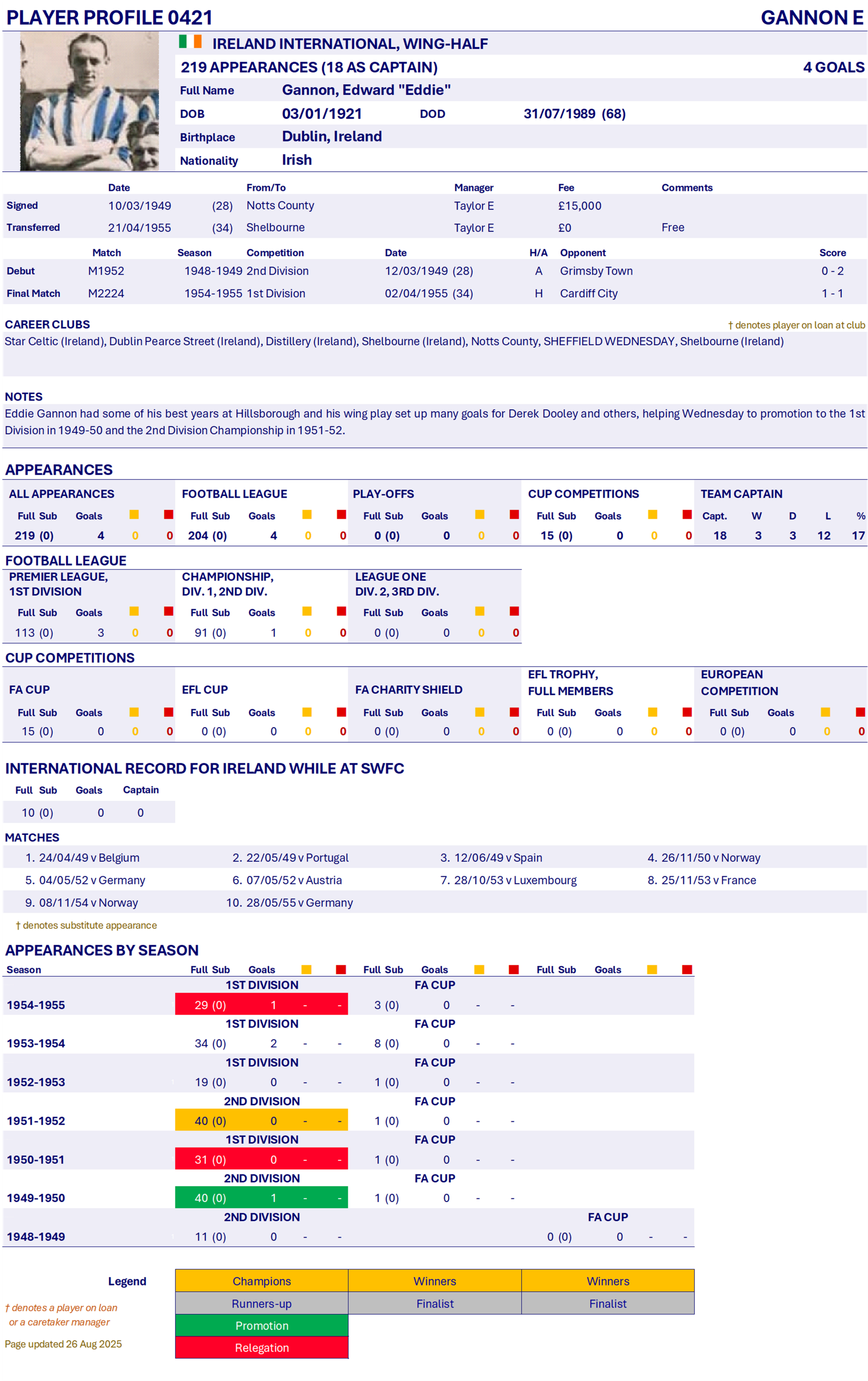
Task: Click the red card icon under Football League
Action: coord(341,514)
